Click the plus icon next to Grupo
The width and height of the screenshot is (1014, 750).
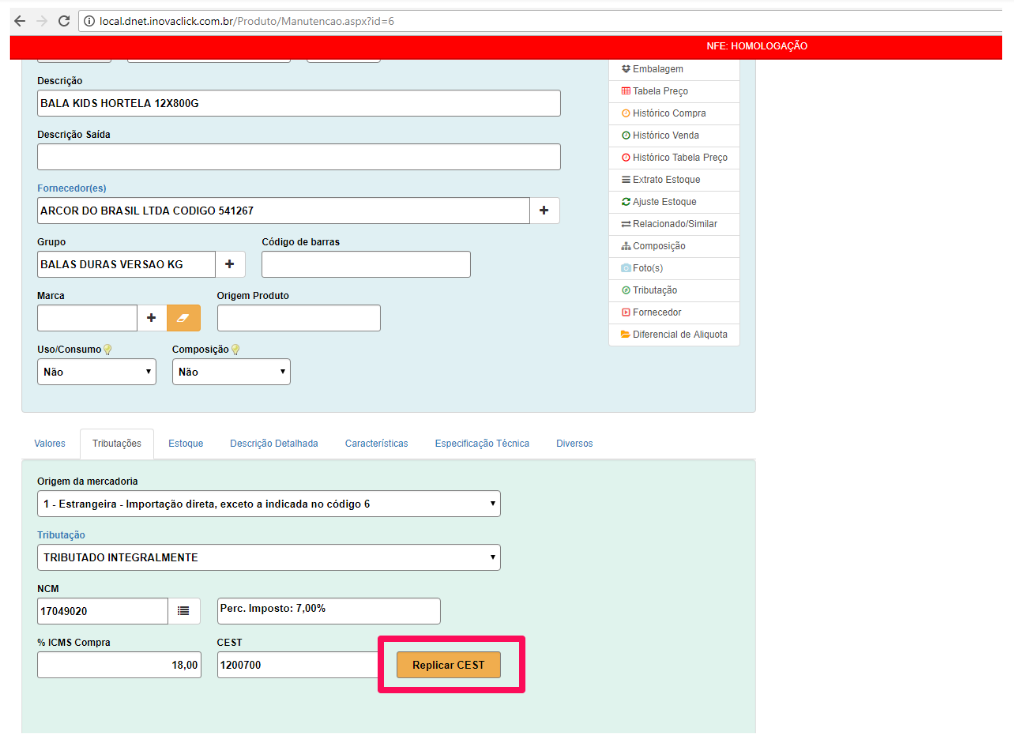tap(229, 264)
